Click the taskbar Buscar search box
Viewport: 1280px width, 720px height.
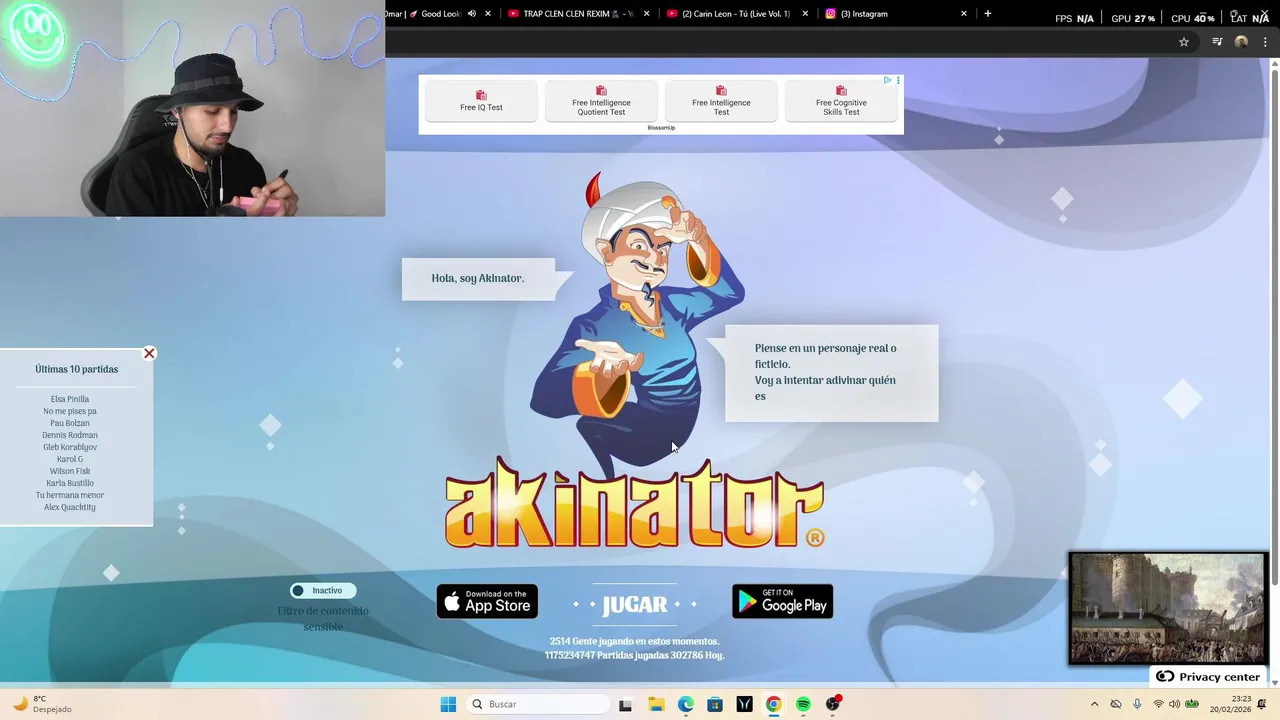point(539,704)
